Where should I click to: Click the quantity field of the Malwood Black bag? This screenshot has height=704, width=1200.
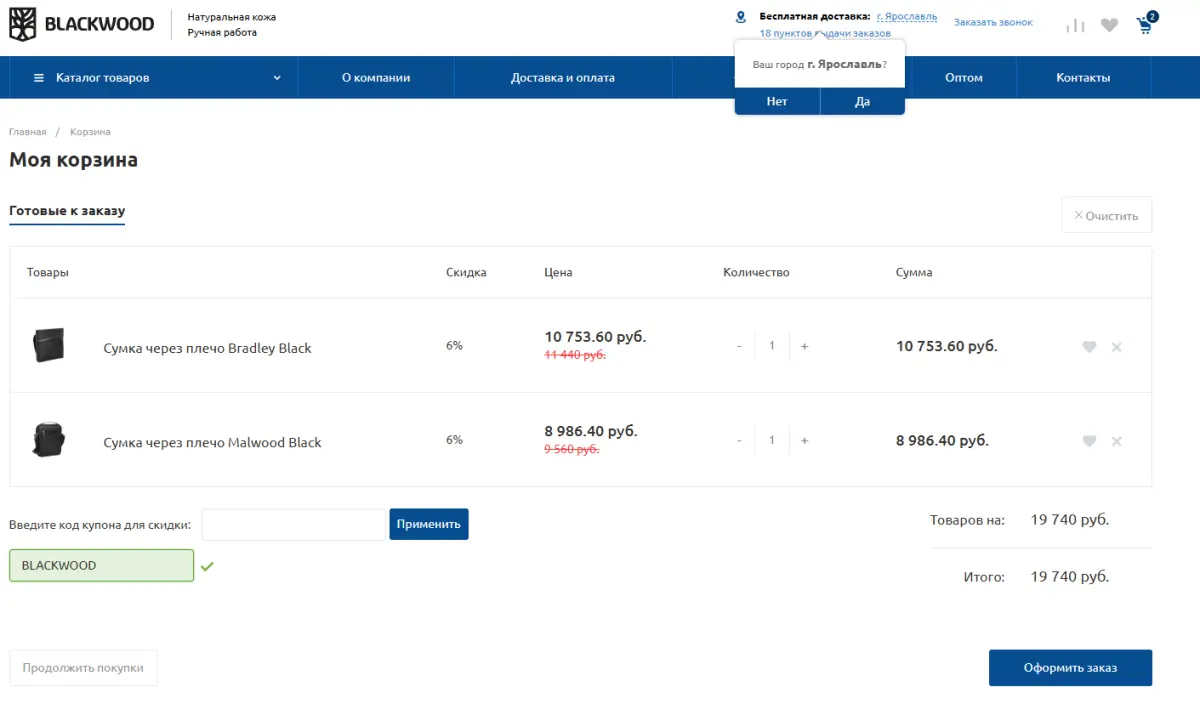(x=772, y=440)
